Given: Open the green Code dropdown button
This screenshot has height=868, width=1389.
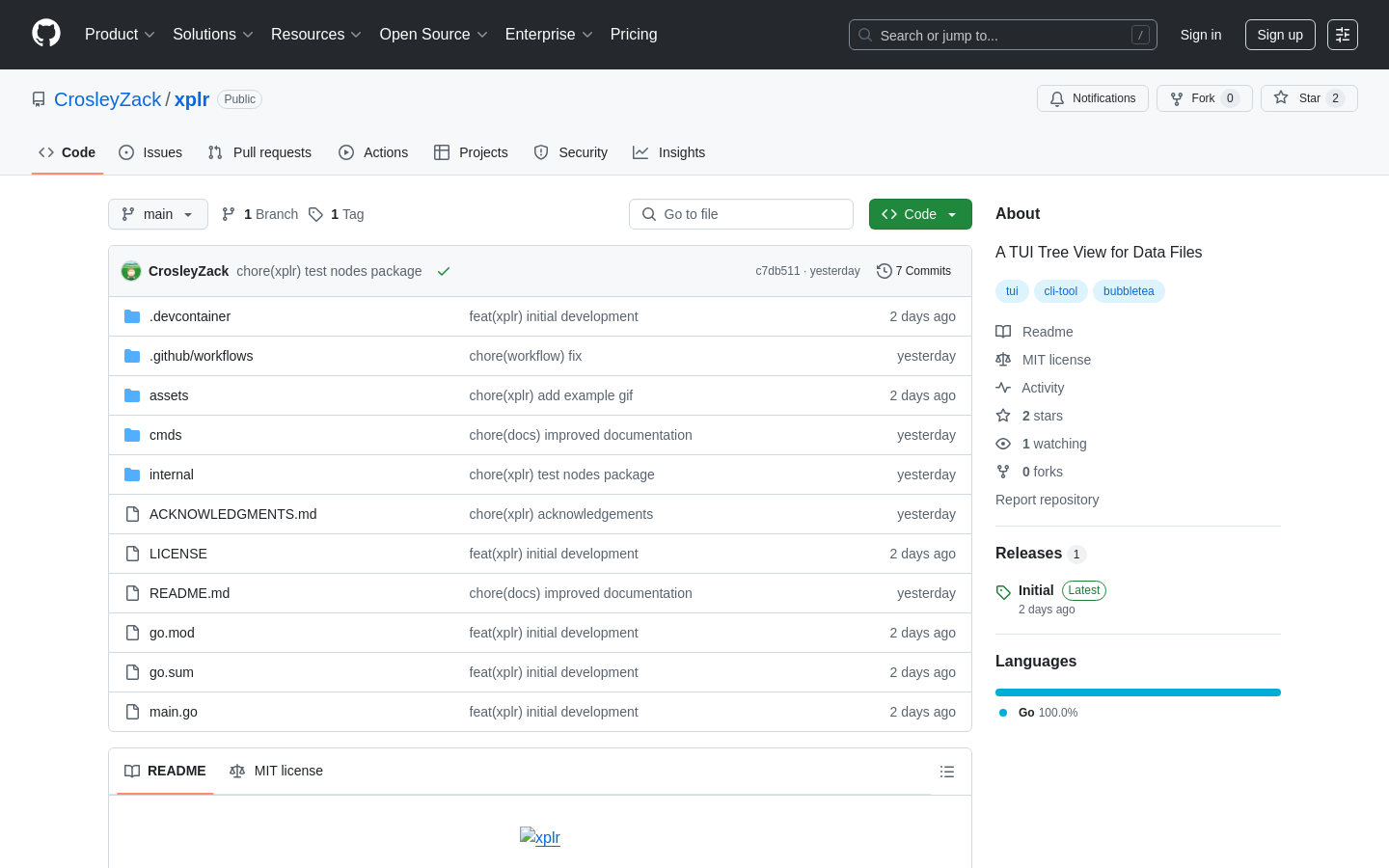Looking at the screenshot, I should point(920,214).
